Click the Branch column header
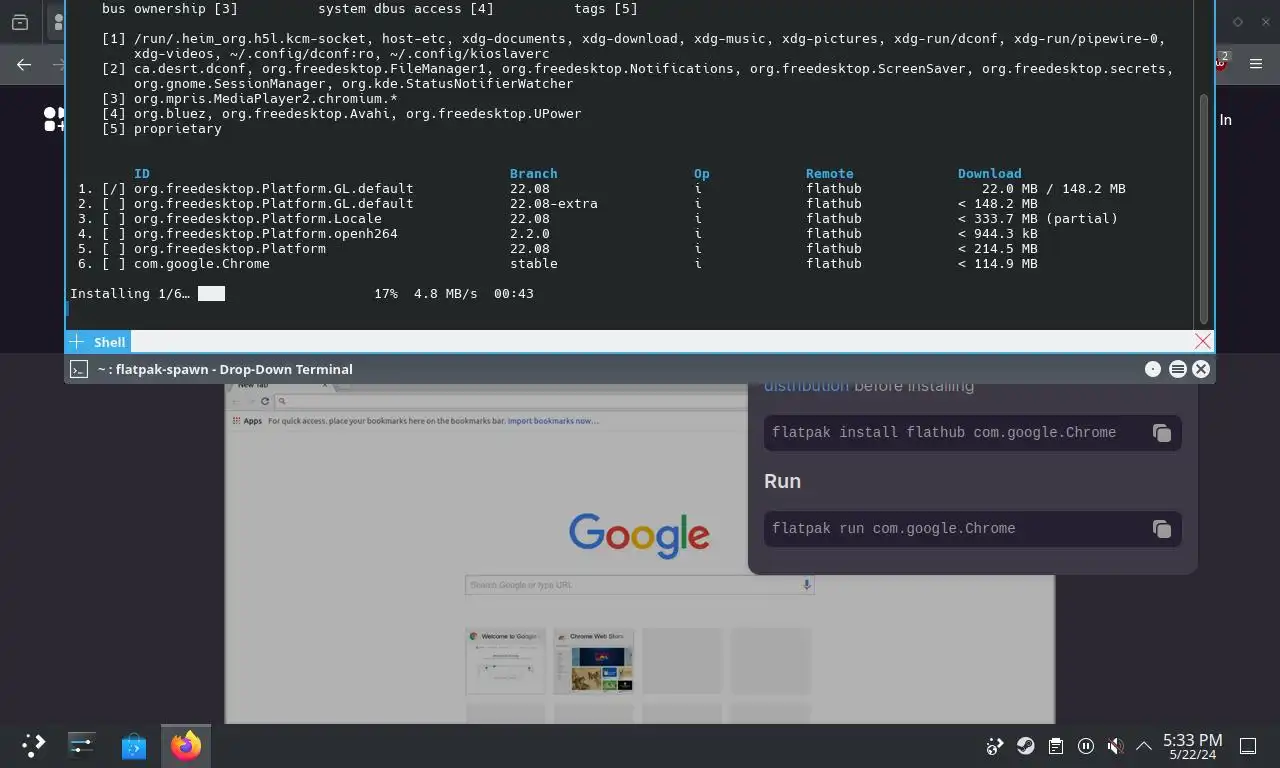Image resolution: width=1280 pixels, height=768 pixels. coord(534,174)
